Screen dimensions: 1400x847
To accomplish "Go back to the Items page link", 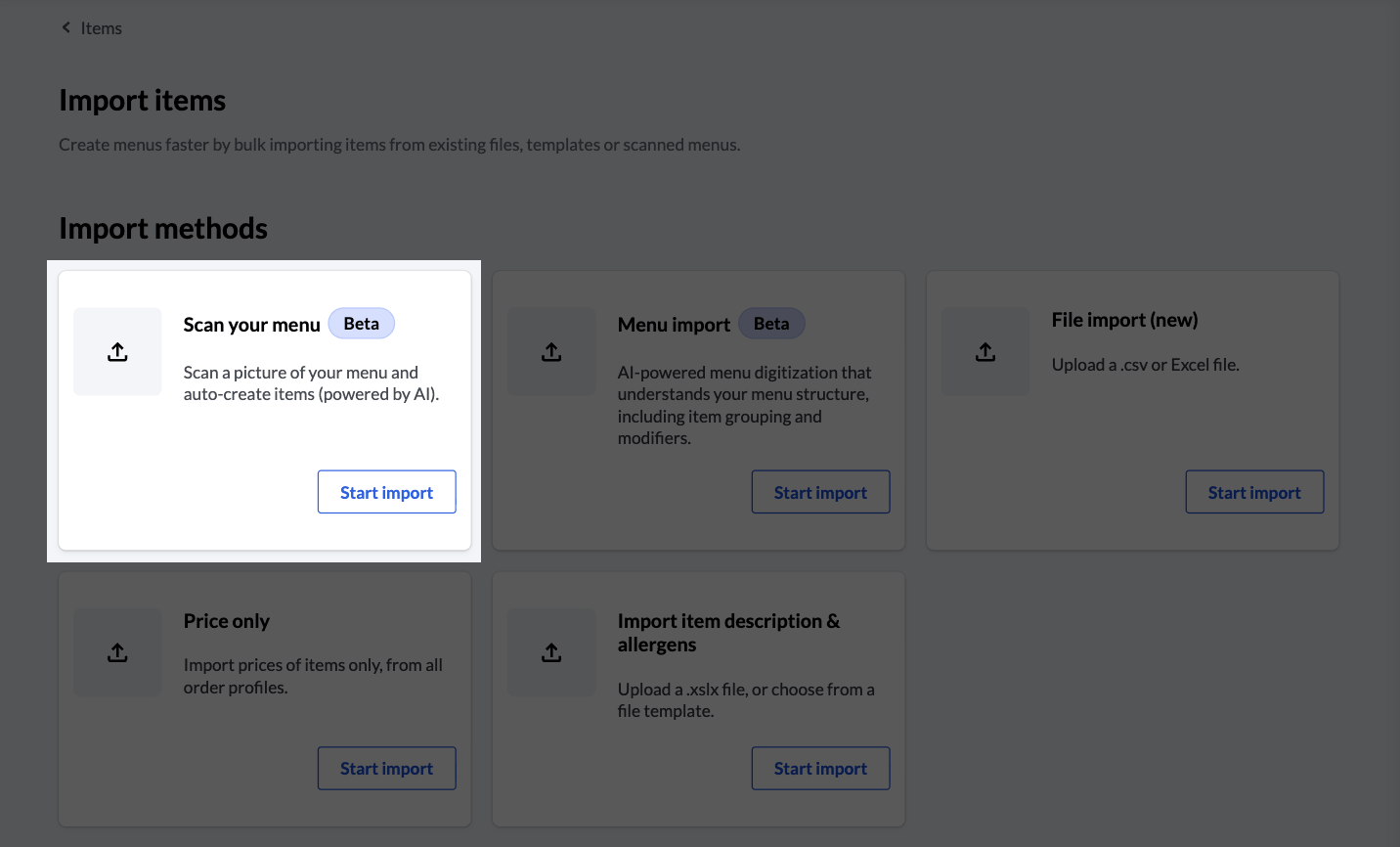I will [x=101, y=28].
